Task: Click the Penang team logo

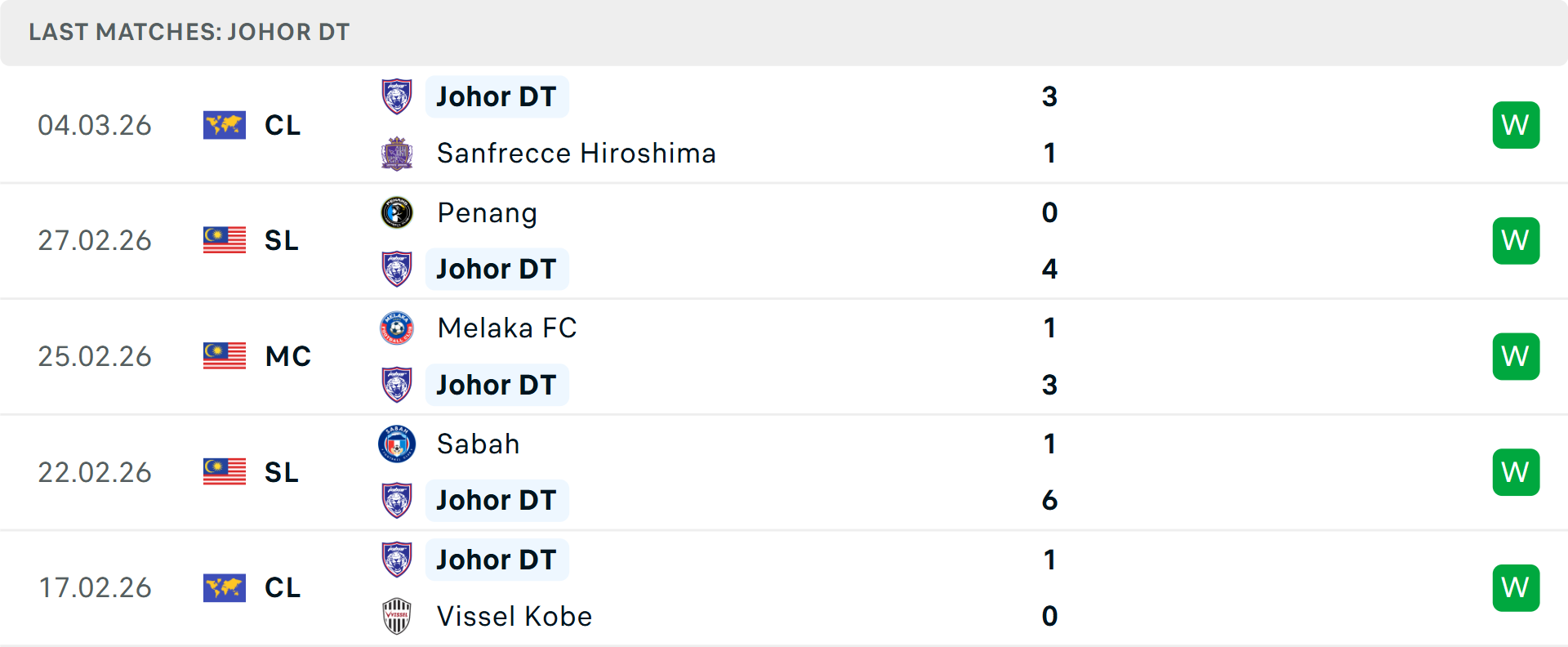Action: 397,212
